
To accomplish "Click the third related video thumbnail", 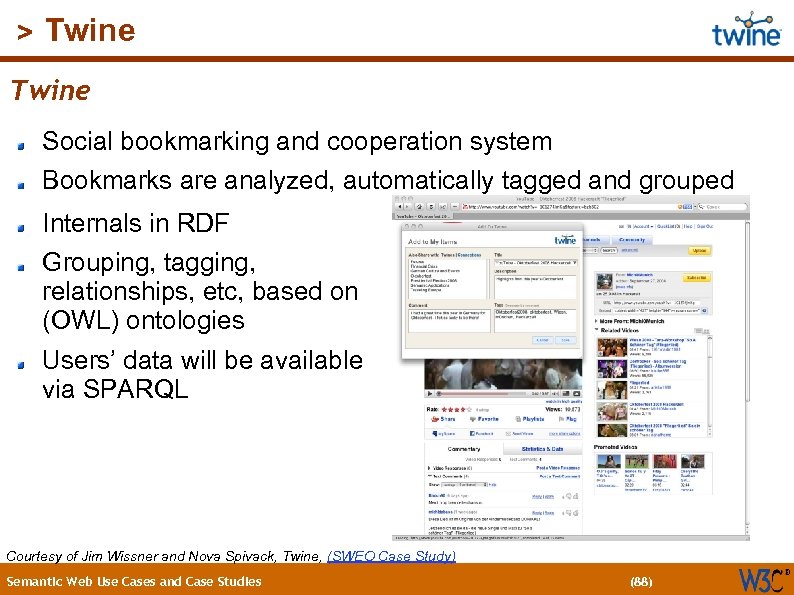I will click(x=612, y=390).
